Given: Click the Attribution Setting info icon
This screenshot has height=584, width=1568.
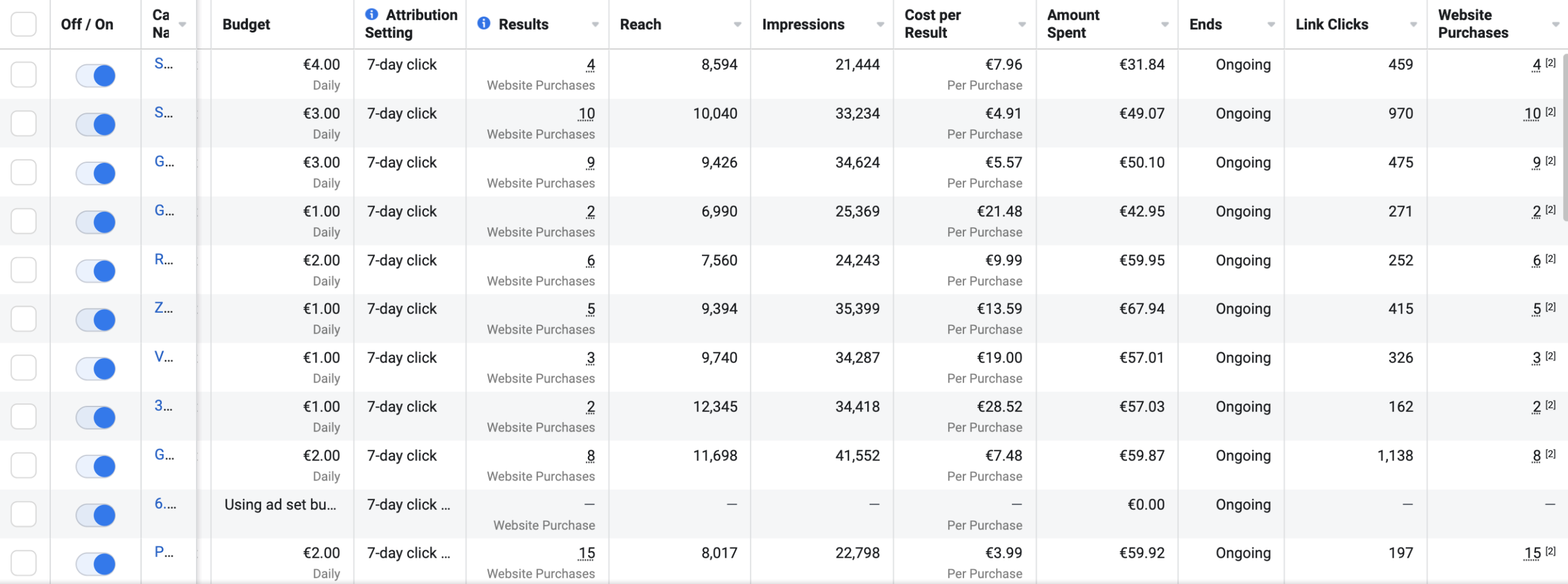Looking at the screenshot, I should click(371, 14).
